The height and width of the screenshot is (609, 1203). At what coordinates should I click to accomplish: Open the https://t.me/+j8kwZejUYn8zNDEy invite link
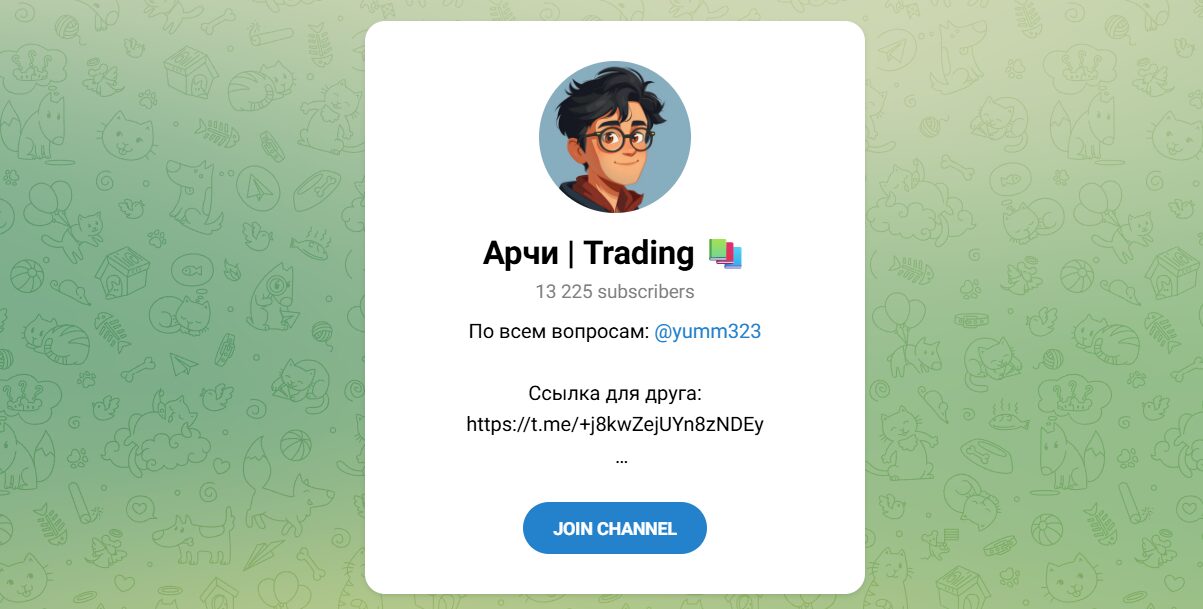tap(614, 424)
